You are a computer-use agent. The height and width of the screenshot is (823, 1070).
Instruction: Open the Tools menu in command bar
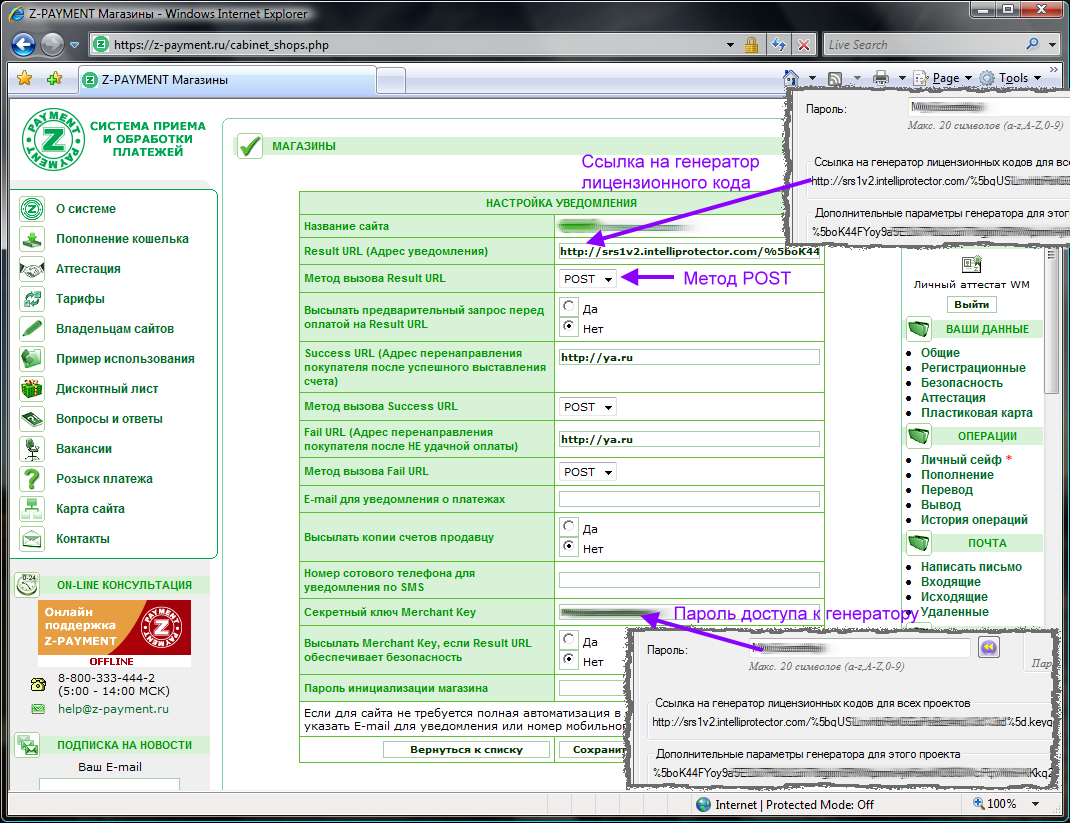click(1011, 78)
